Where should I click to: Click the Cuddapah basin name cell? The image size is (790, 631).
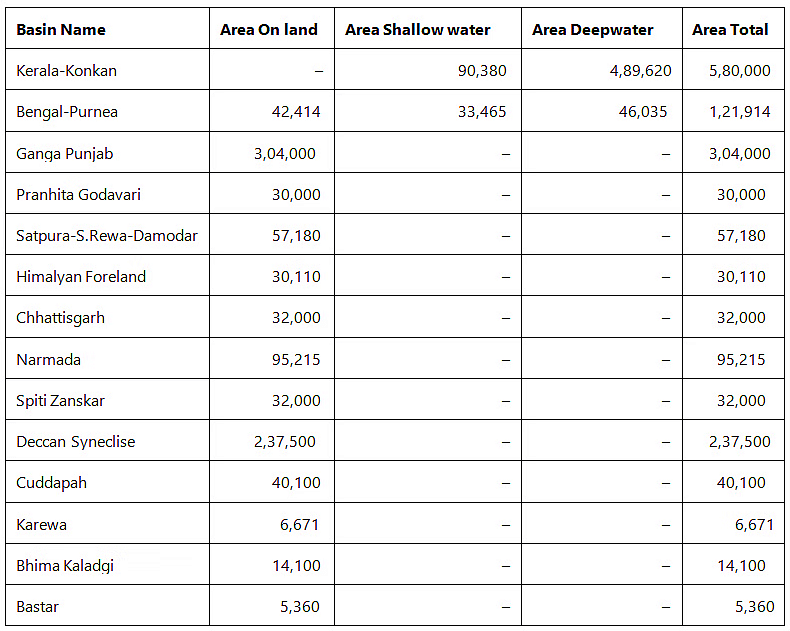[x=52, y=483]
